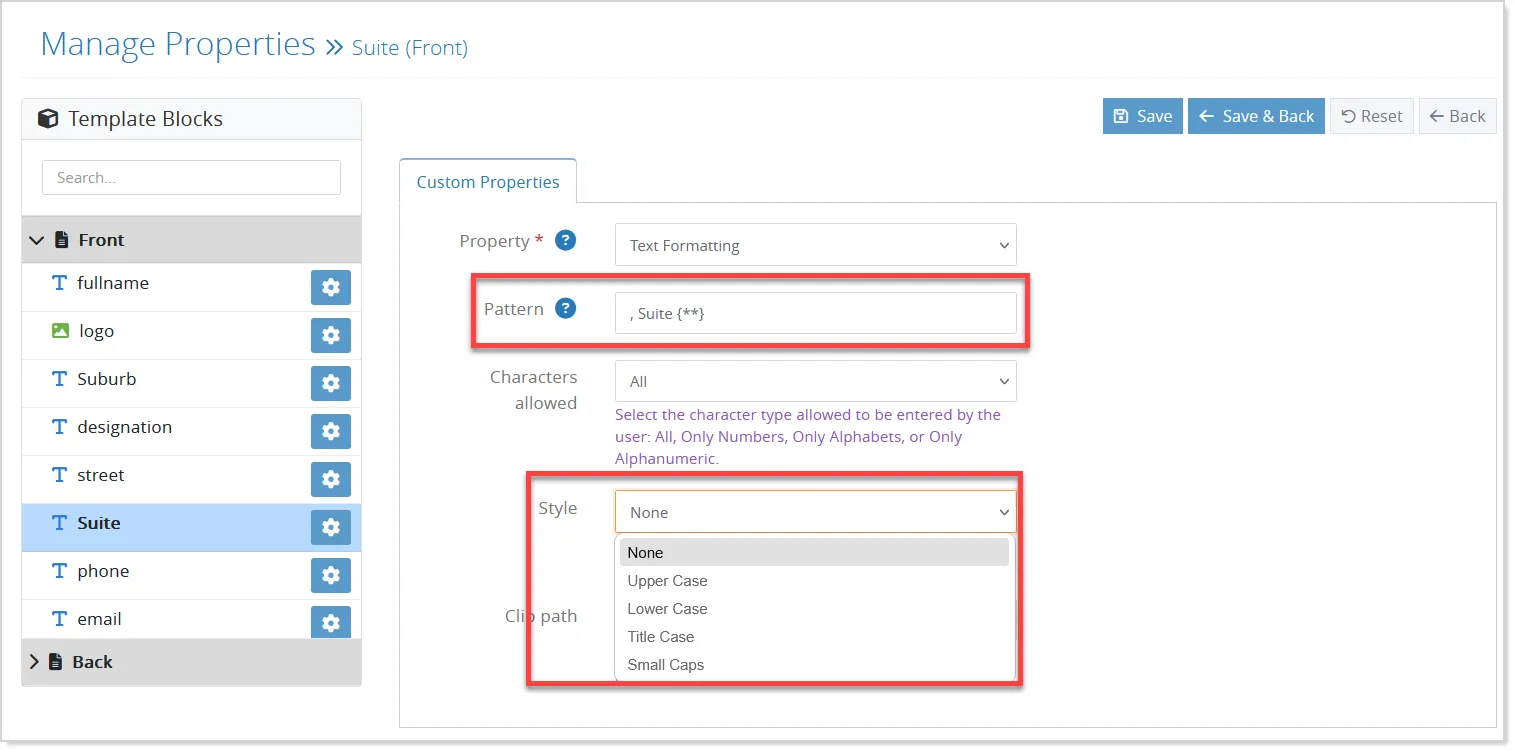Choose Small Caps style option
This screenshot has height=752, width=1515.
[x=814, y=665]
